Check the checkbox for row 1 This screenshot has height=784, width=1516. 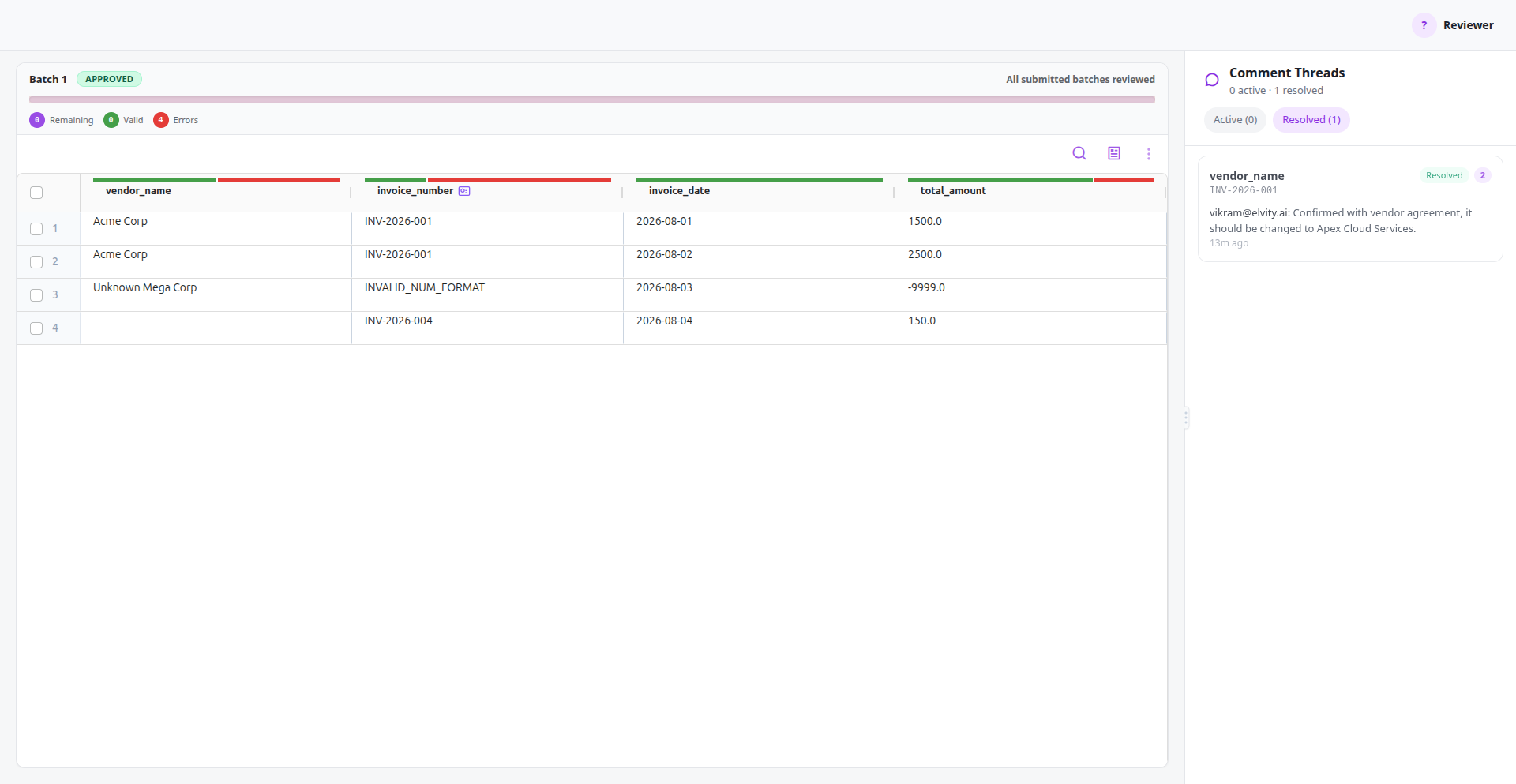36,229
